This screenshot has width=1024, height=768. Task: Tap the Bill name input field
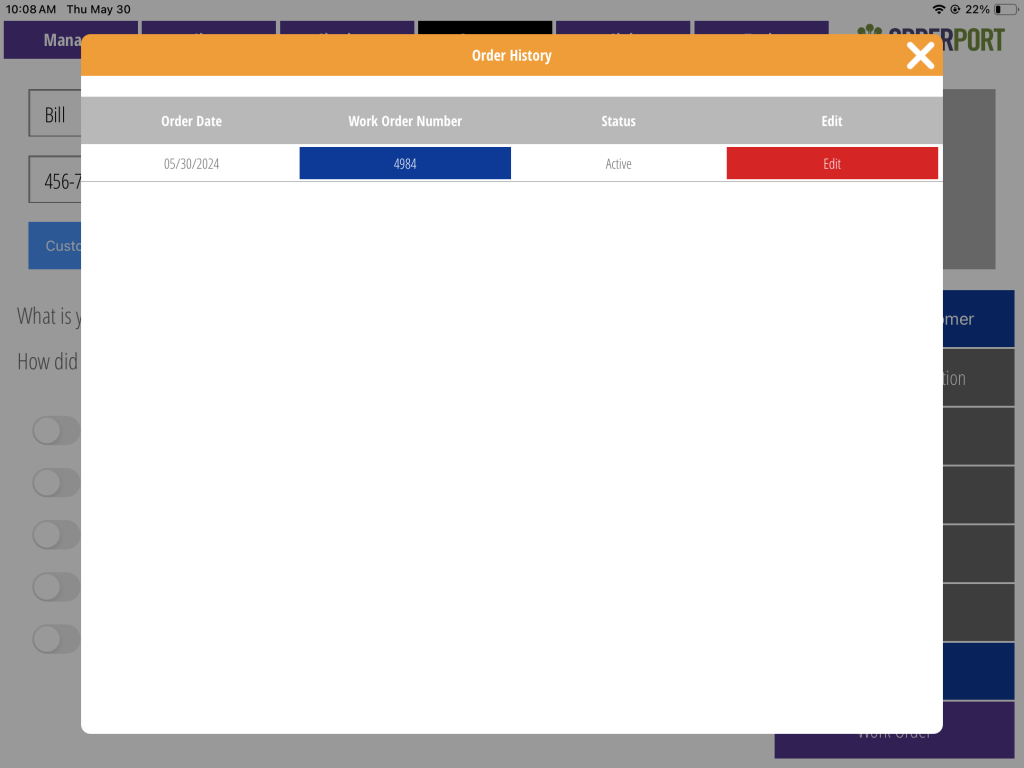(55, 115)
